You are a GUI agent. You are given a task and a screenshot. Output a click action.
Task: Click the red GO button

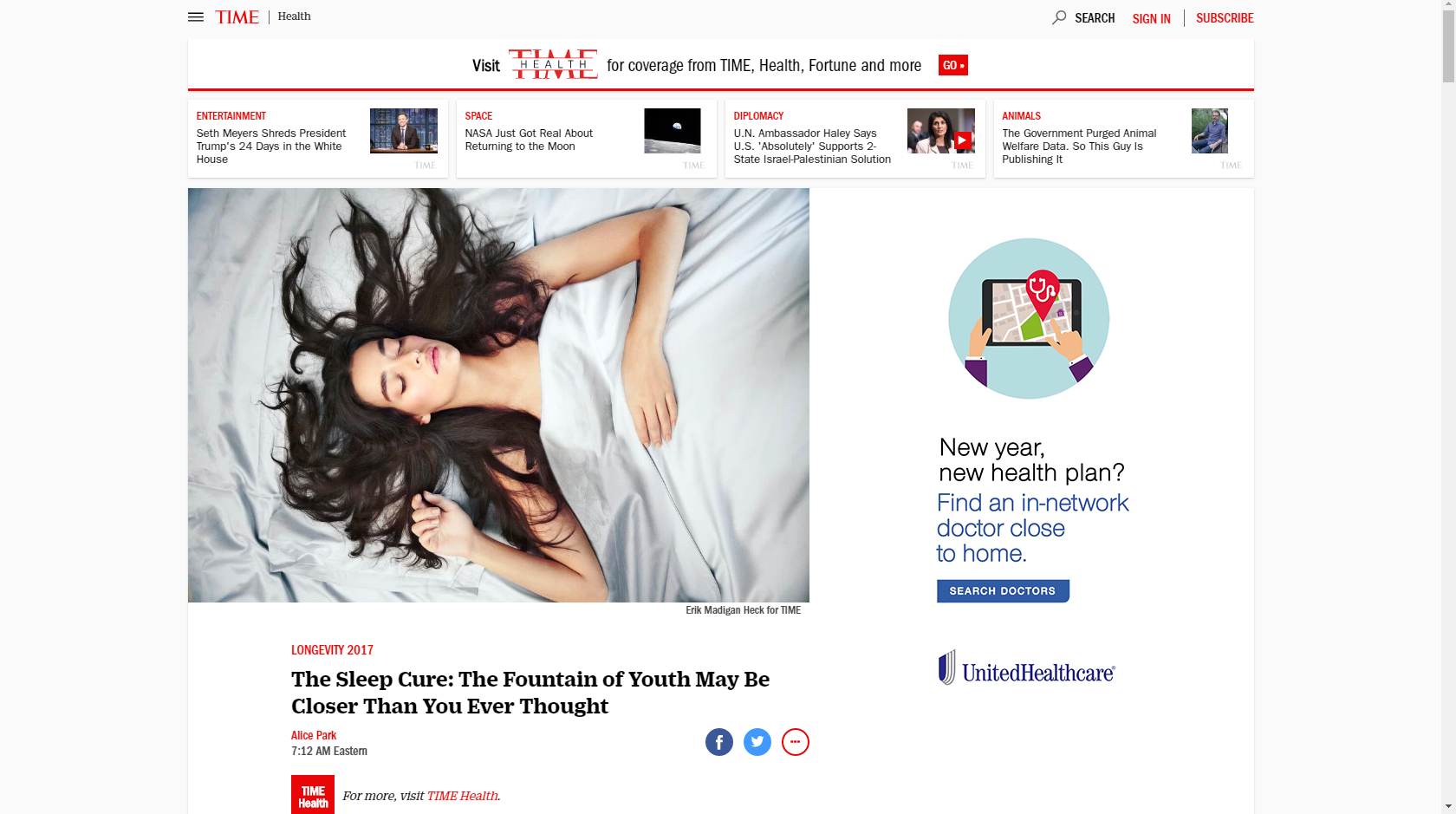tap(952, 65)
